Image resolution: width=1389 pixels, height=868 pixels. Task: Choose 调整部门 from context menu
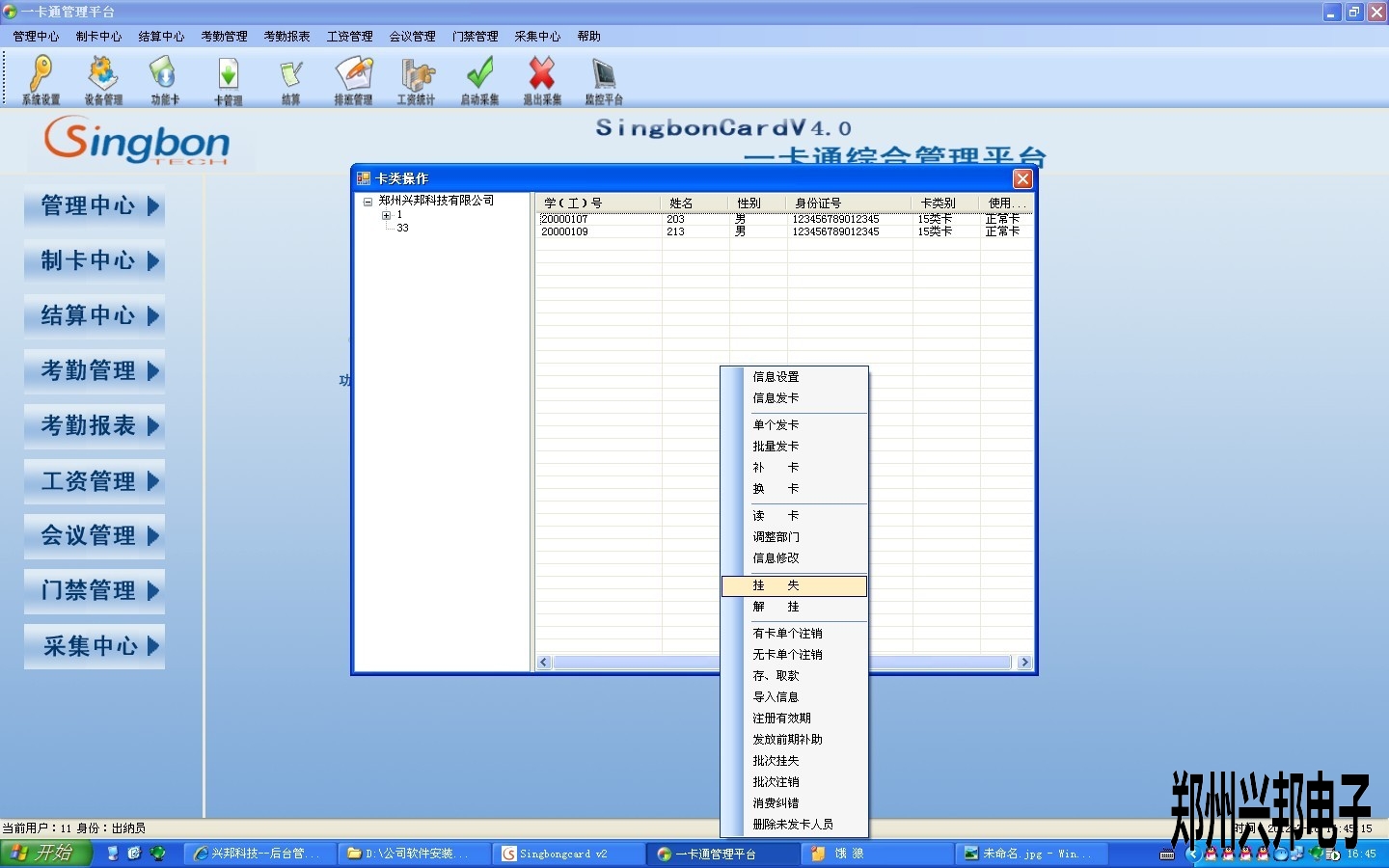click(x=794, y=537)
